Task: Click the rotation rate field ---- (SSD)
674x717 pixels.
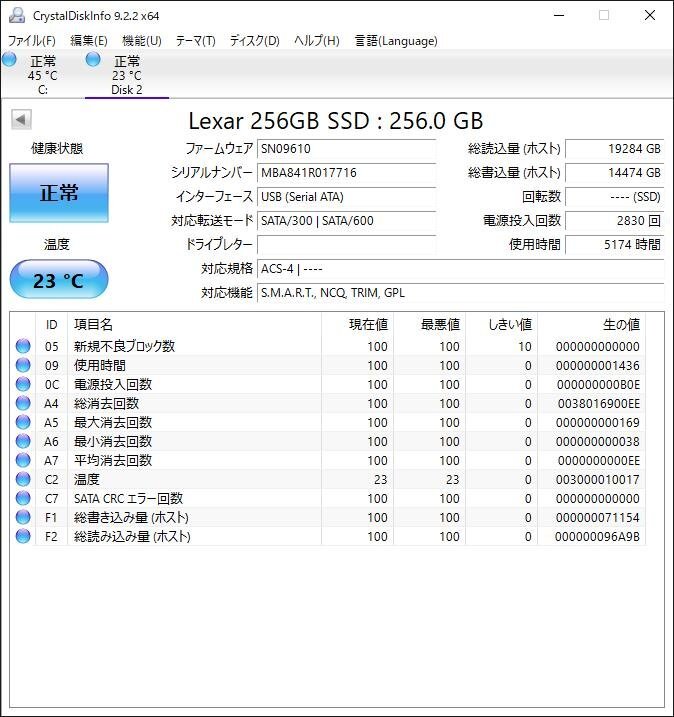Action: (x=615, y=197)
